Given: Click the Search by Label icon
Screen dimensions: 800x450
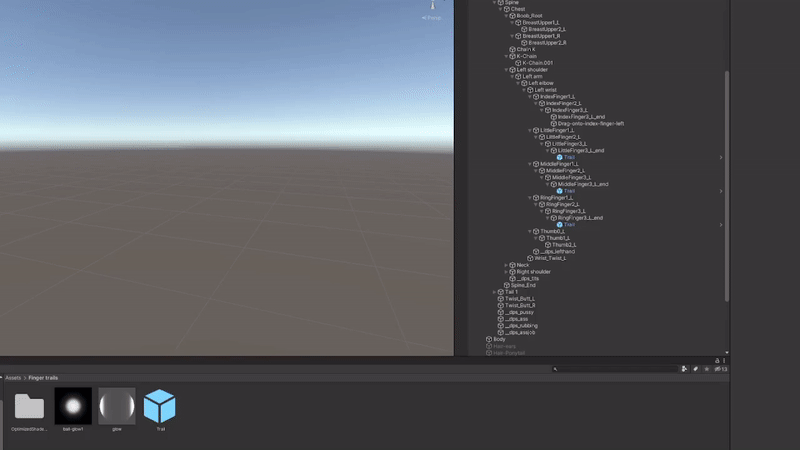Looking at the screenshot, I should click(695, 369).
